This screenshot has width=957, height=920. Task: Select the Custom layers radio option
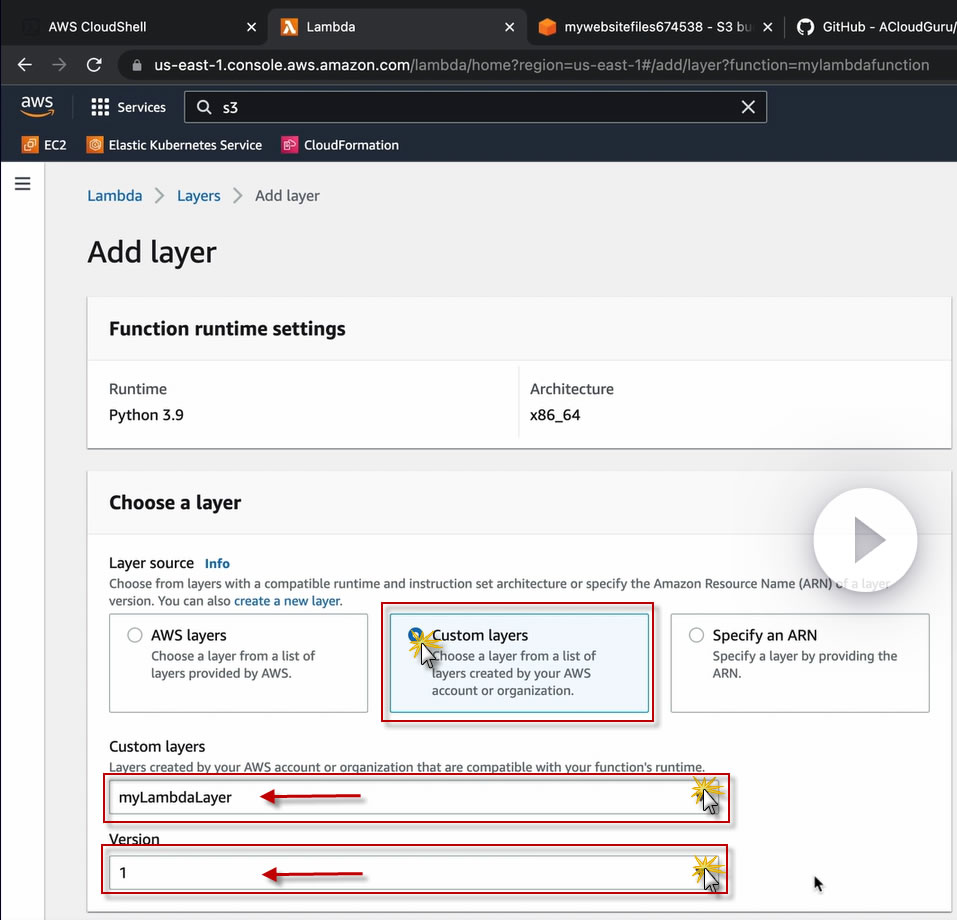pos(416,635)
